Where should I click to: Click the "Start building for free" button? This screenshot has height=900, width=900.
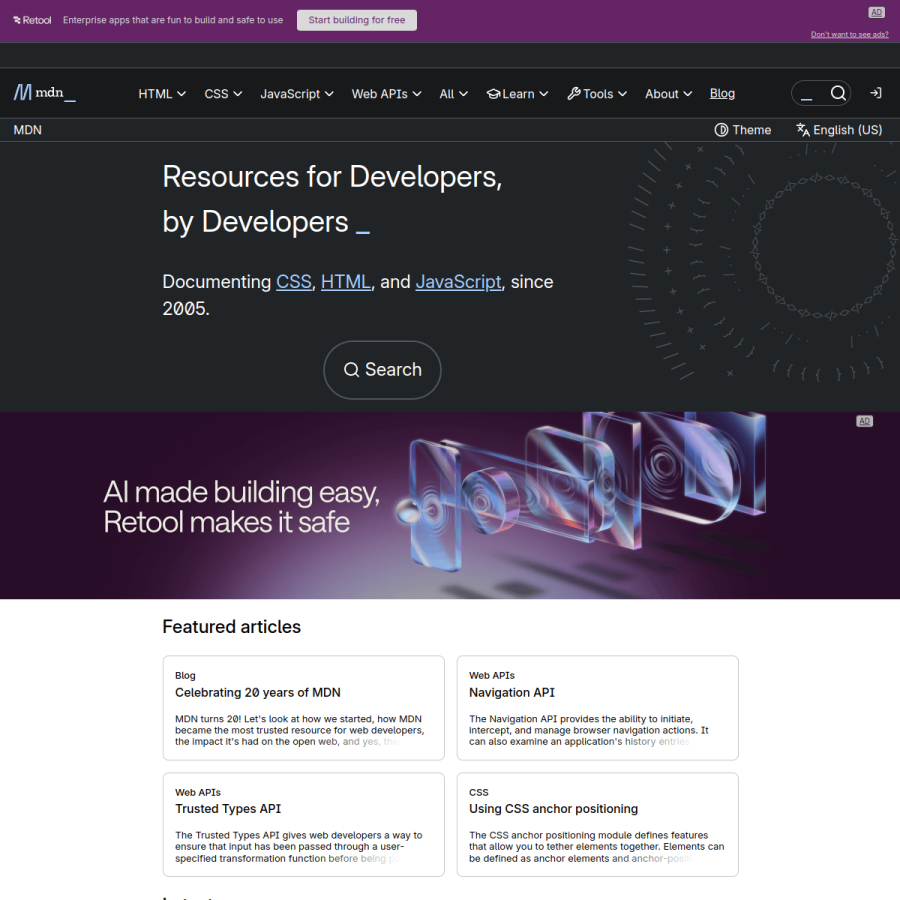356,20
